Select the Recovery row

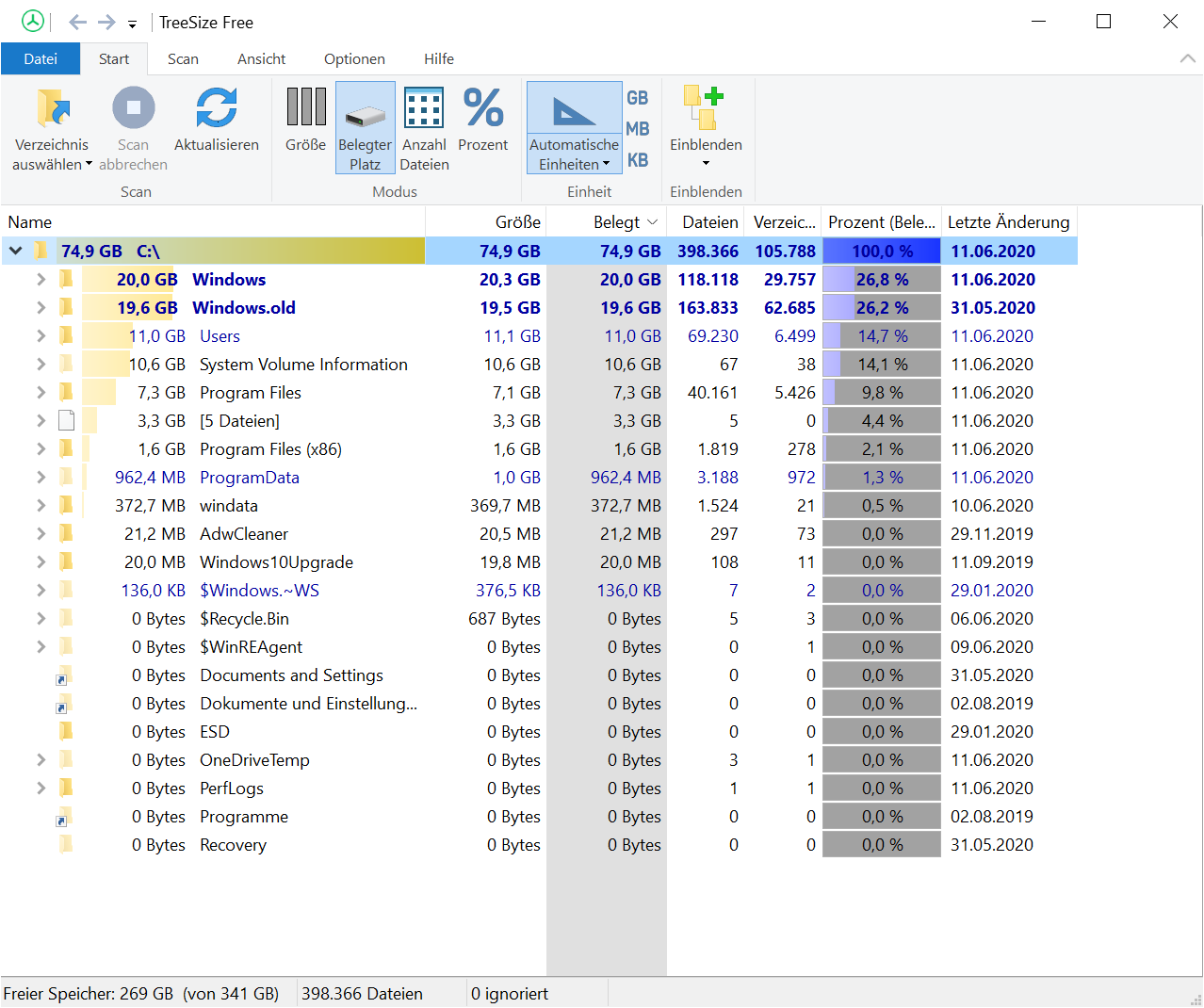click(539, 844)
